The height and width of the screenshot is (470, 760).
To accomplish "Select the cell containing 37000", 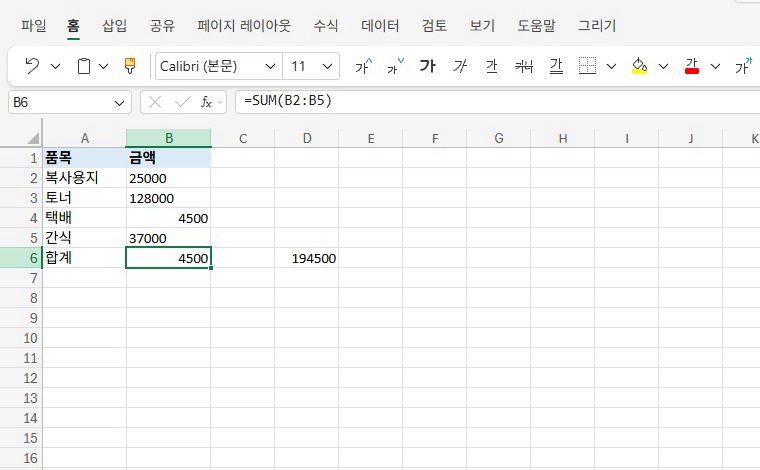I will pyautogui.click(x=169, y=238).
